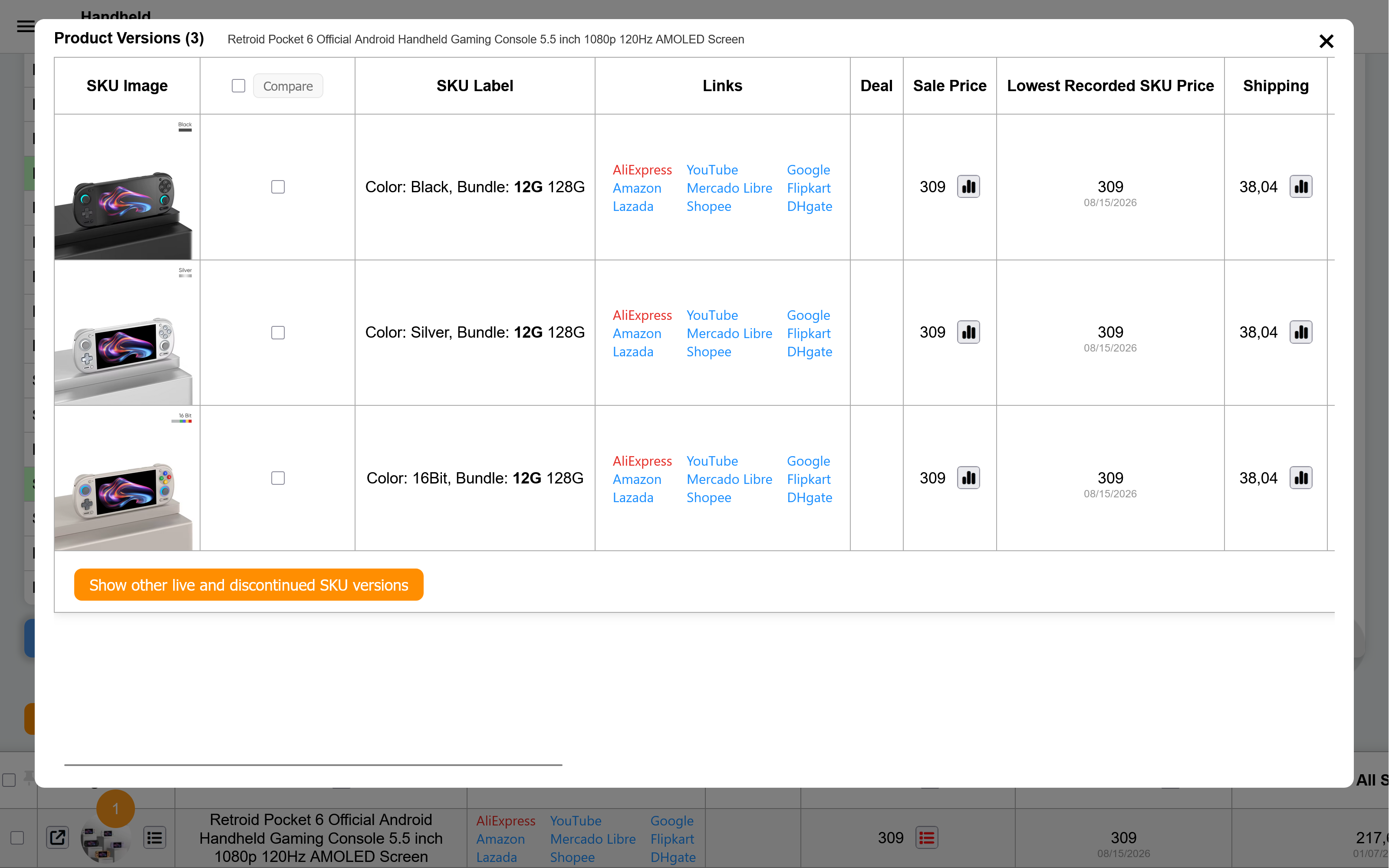Image resolution: width=1389 pixels, height=868 pixels.
Task: Show other live and discontinued SKU versions
Action: [249, 585]
